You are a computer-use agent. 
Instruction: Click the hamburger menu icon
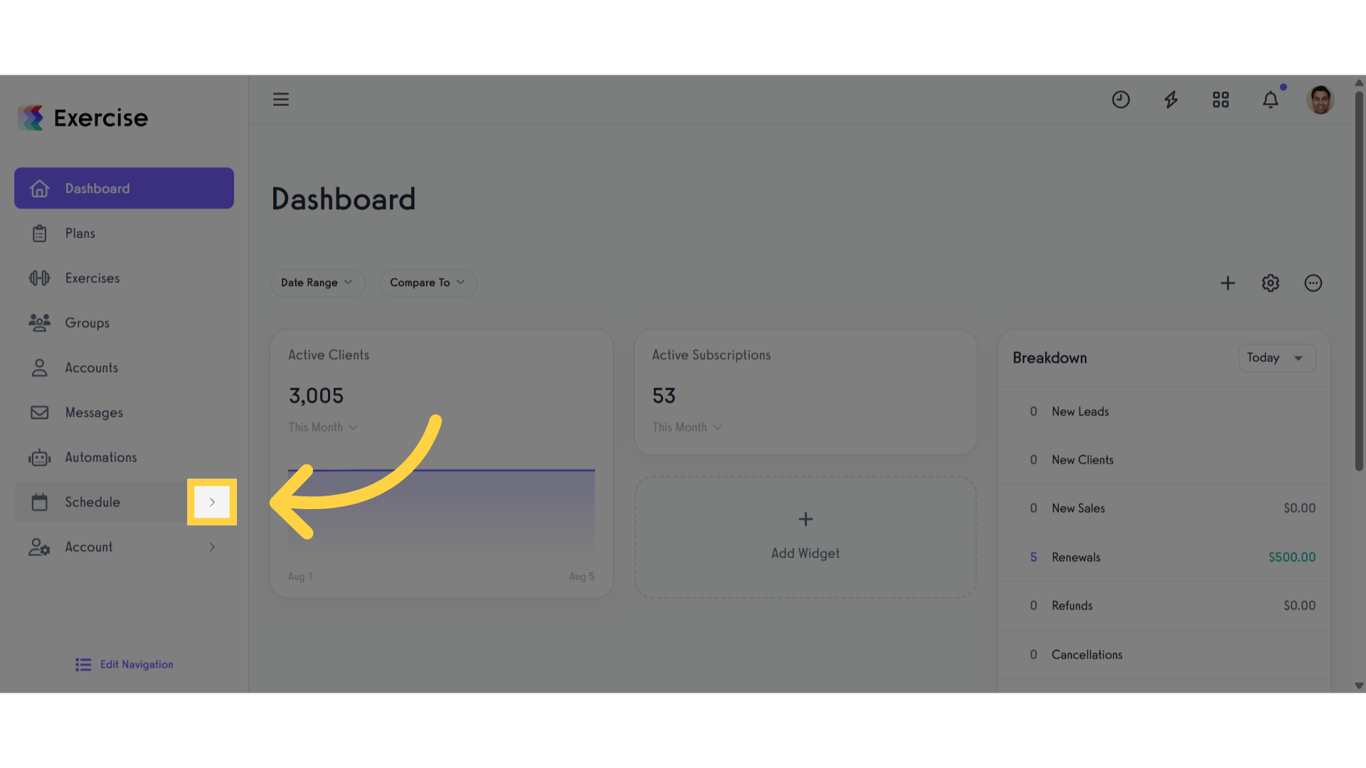pos(281,99)
